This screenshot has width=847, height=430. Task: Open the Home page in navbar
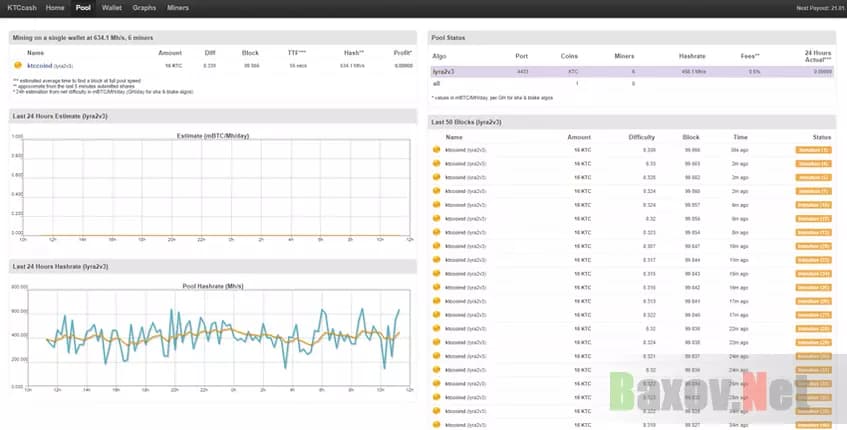point(55,7)
